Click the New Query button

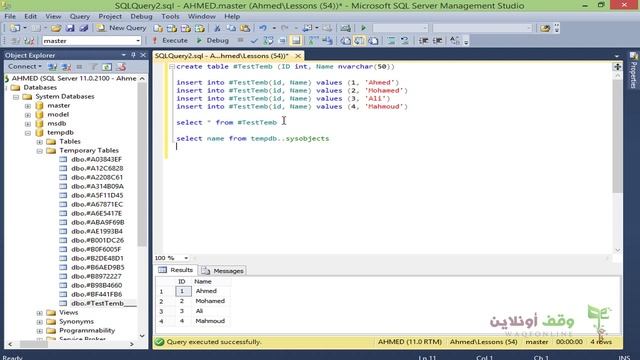pyautogui.click(x=121, y=28)
